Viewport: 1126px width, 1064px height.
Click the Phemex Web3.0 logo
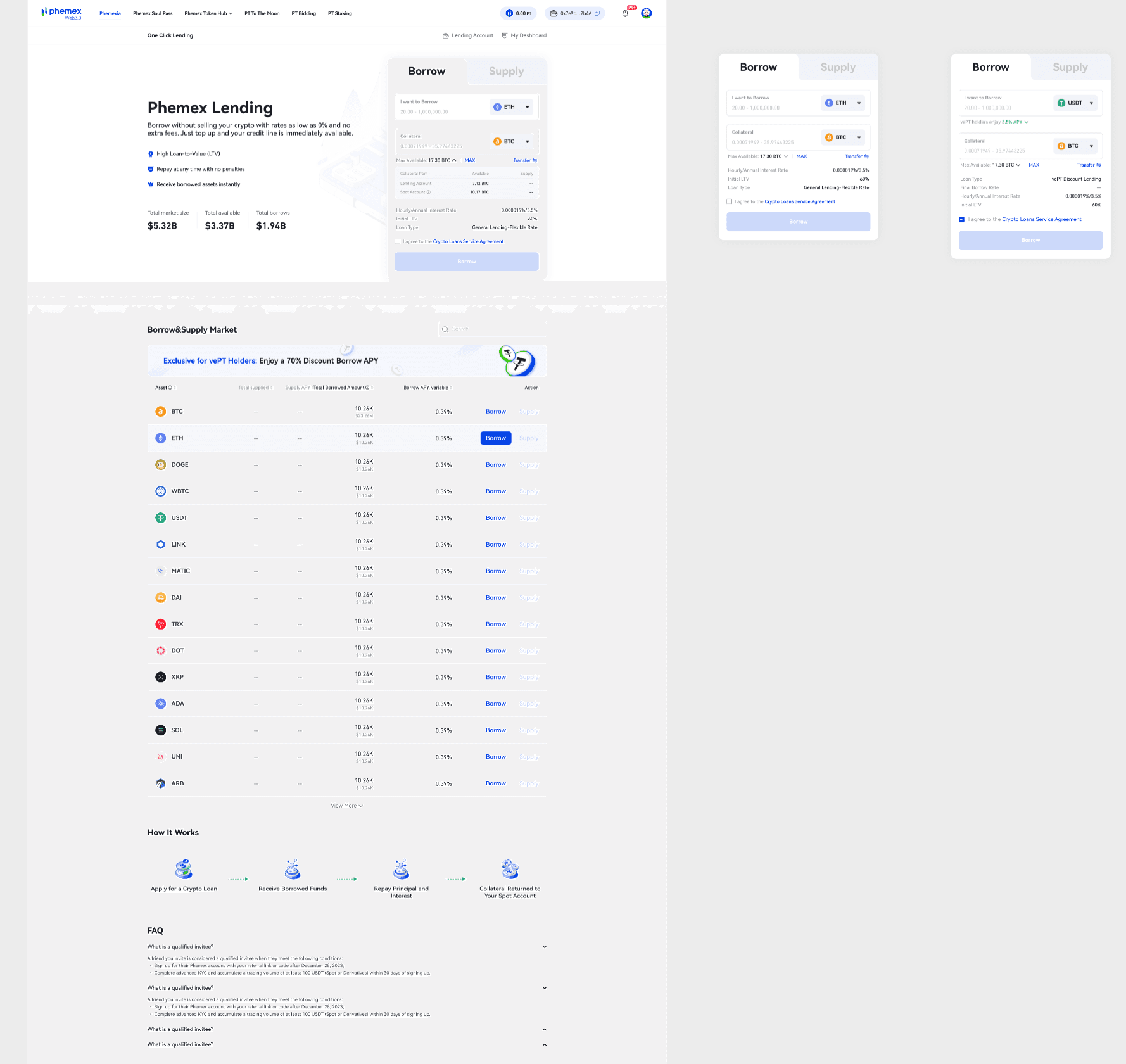pos(61,13)
